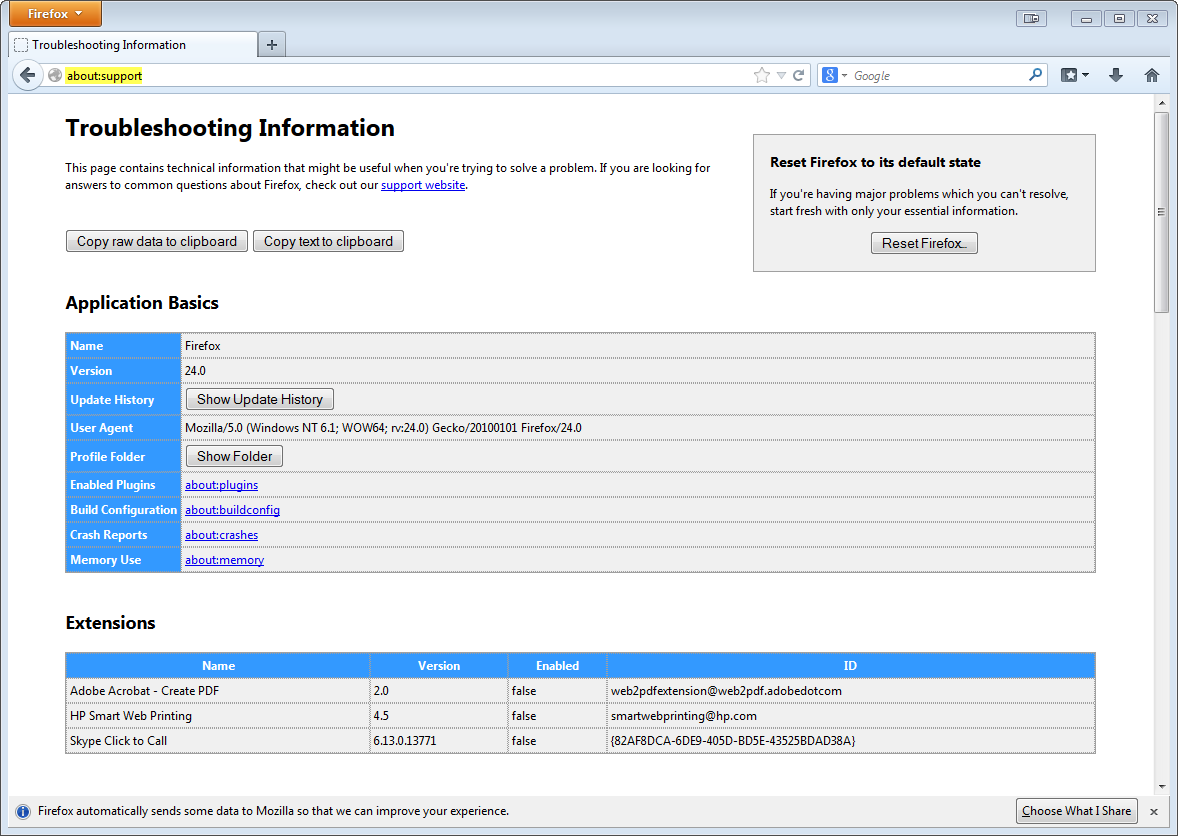1178x836 pixels.
Task: Click the search magnifier icon
Action: 1035,74
